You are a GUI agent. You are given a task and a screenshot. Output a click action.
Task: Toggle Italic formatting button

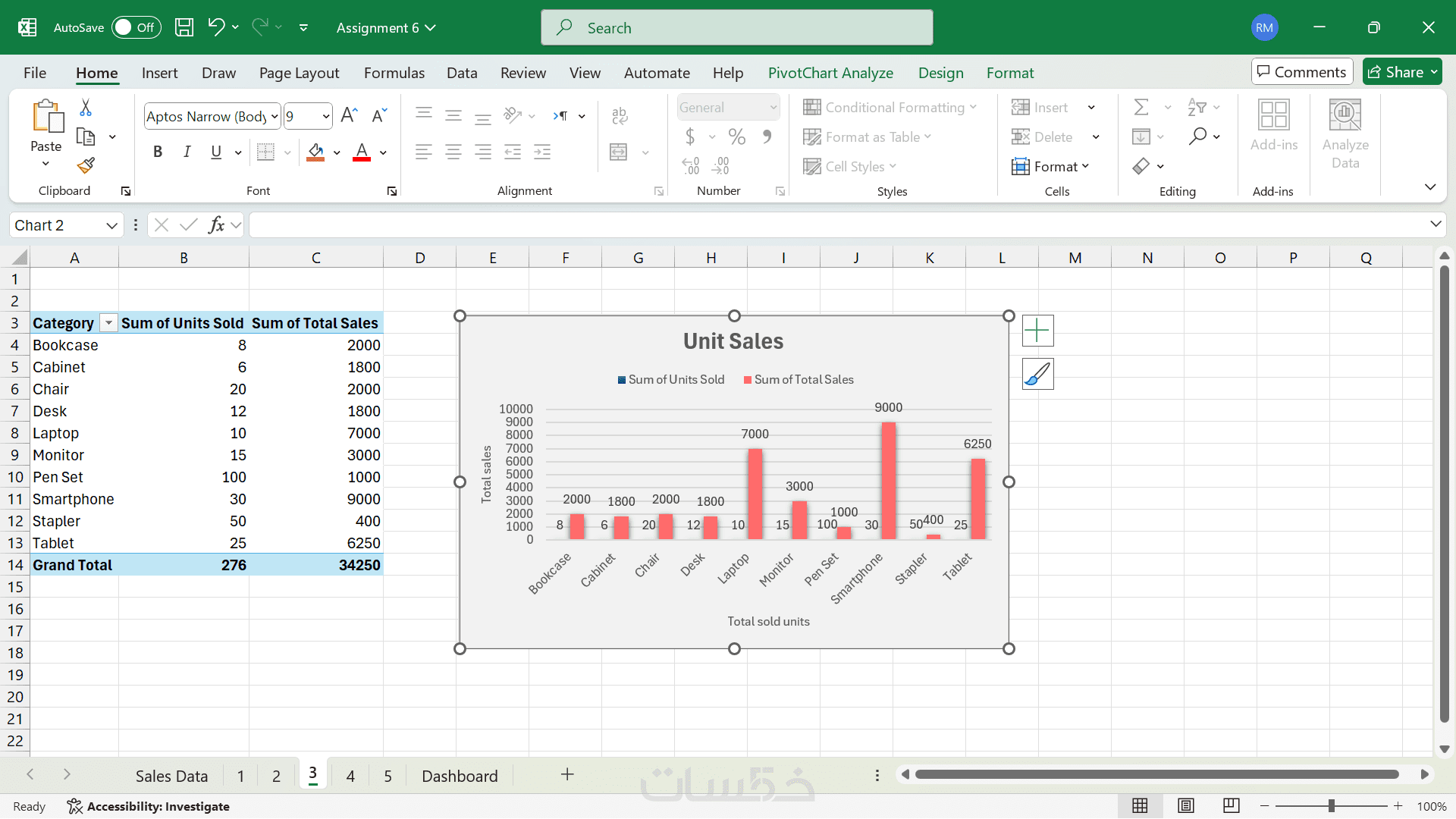coord(187,152)
